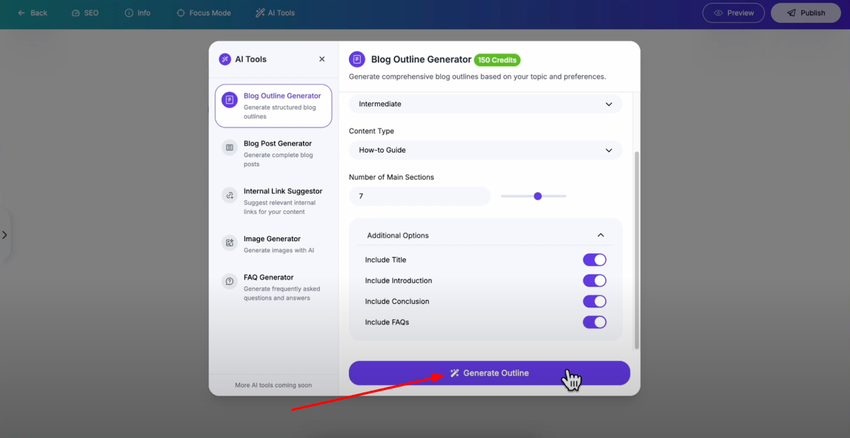Click the Blog Outline Generator sidebar icon
Image resolution: width=850 pixels, height=438 pixels.
pyautogui.click(x=229, y=100)
